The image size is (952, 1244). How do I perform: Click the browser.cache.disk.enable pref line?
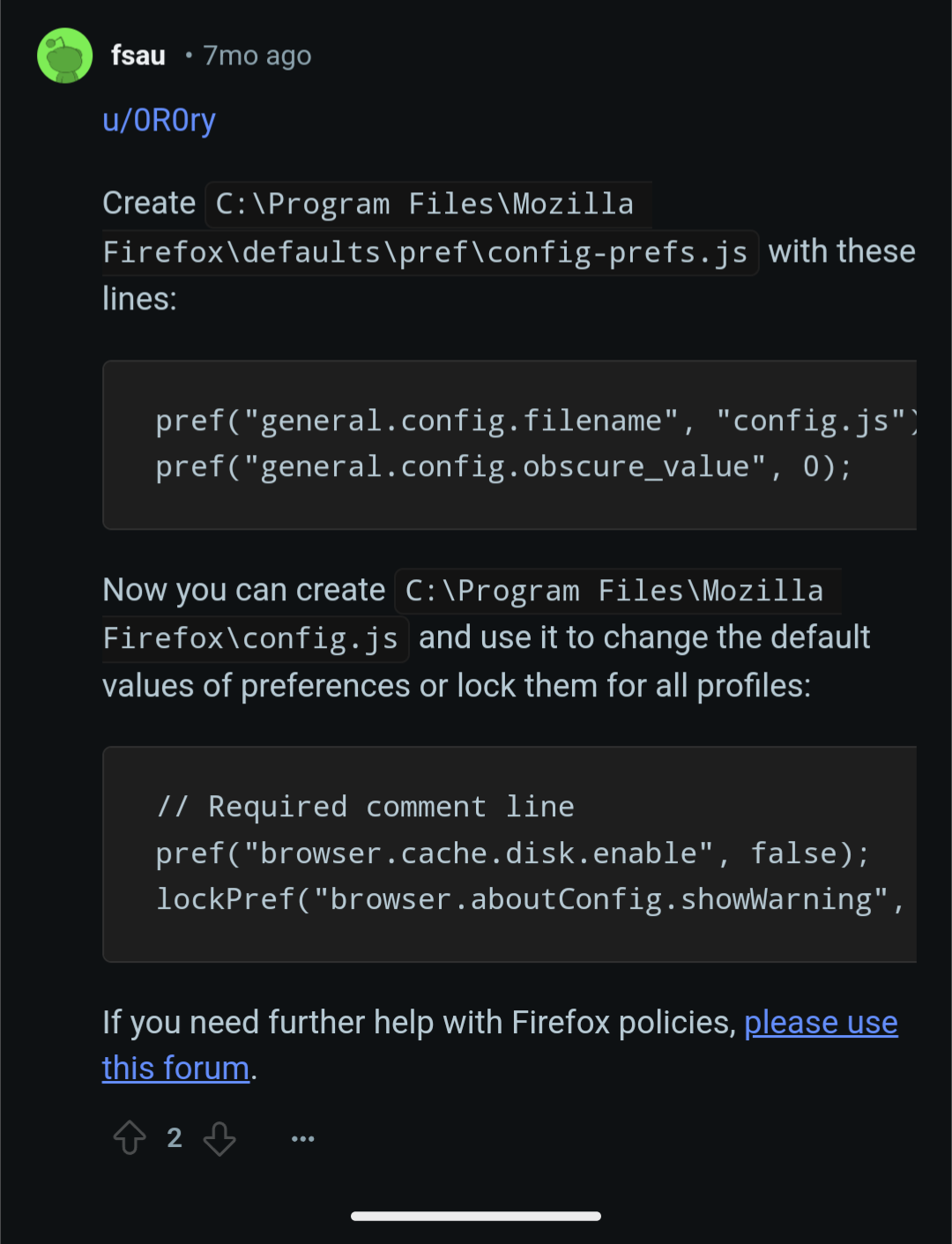[x=512, y=853]
